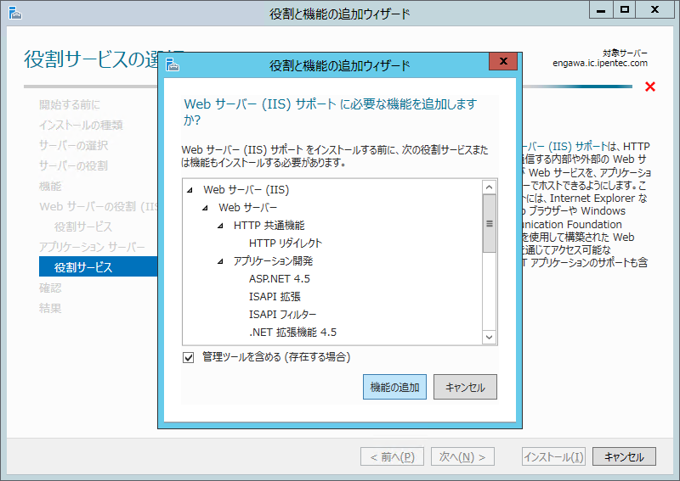Click キャンセル in the popup dialog
Image resolution: width=680 pixels, height=481 pixels.
click(465, 387)
